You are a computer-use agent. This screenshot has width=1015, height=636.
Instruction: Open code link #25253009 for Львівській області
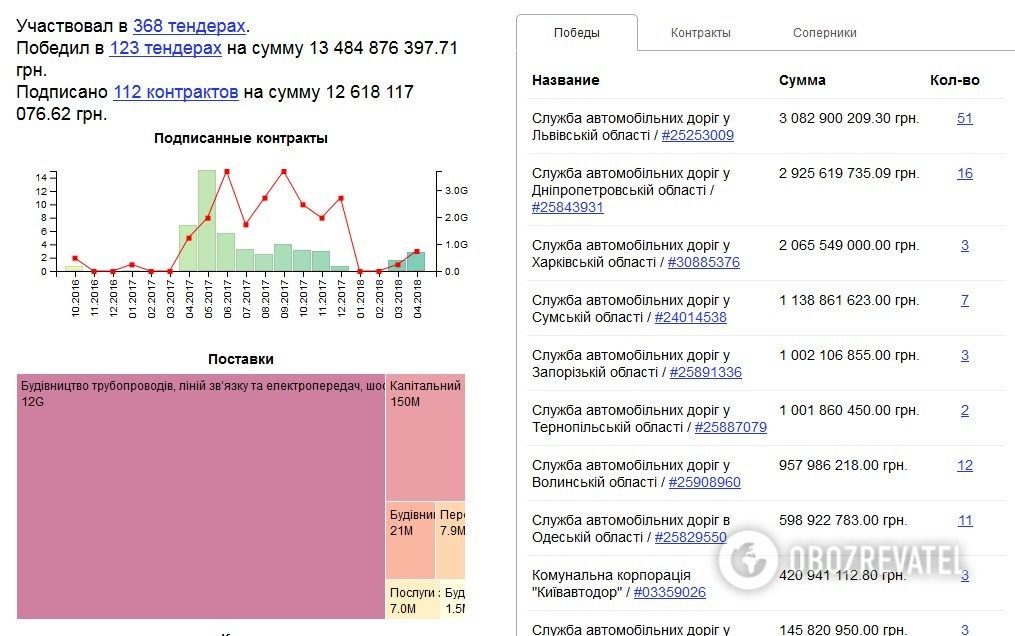click(x=697, y=135)
